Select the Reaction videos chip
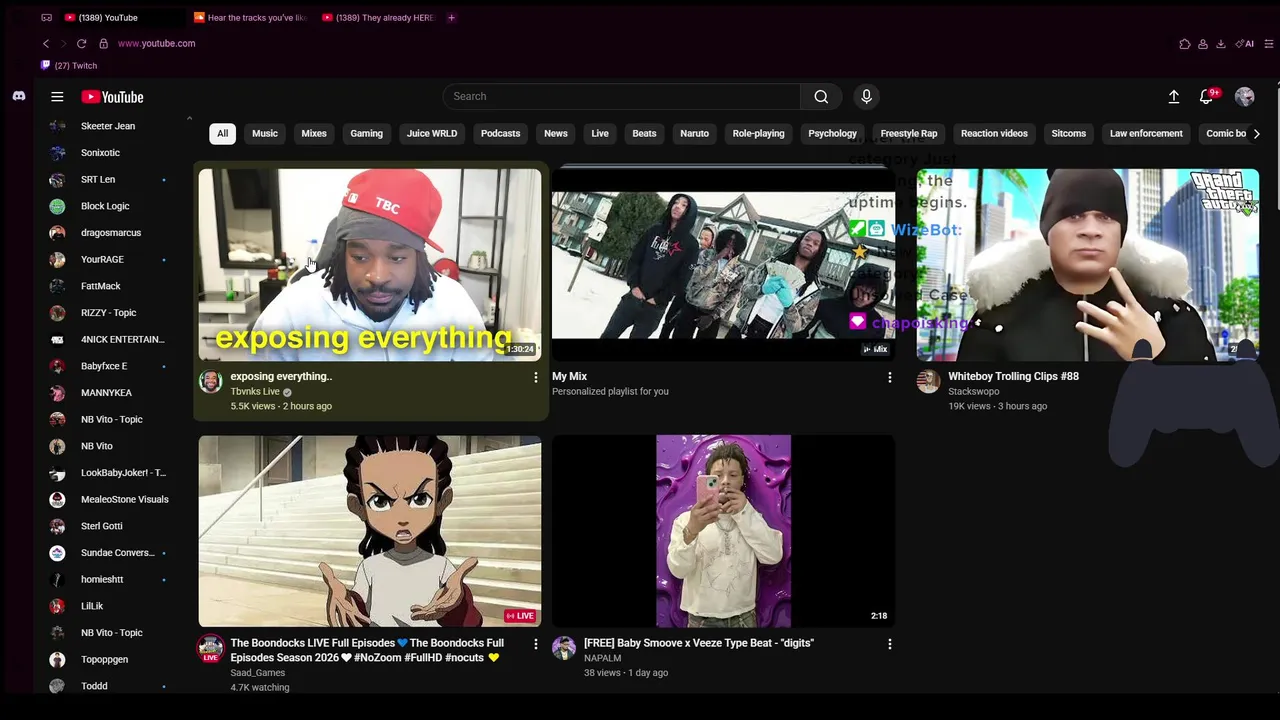The height and width of the screenshot is (720, 1280). click(x=994, y=133)
